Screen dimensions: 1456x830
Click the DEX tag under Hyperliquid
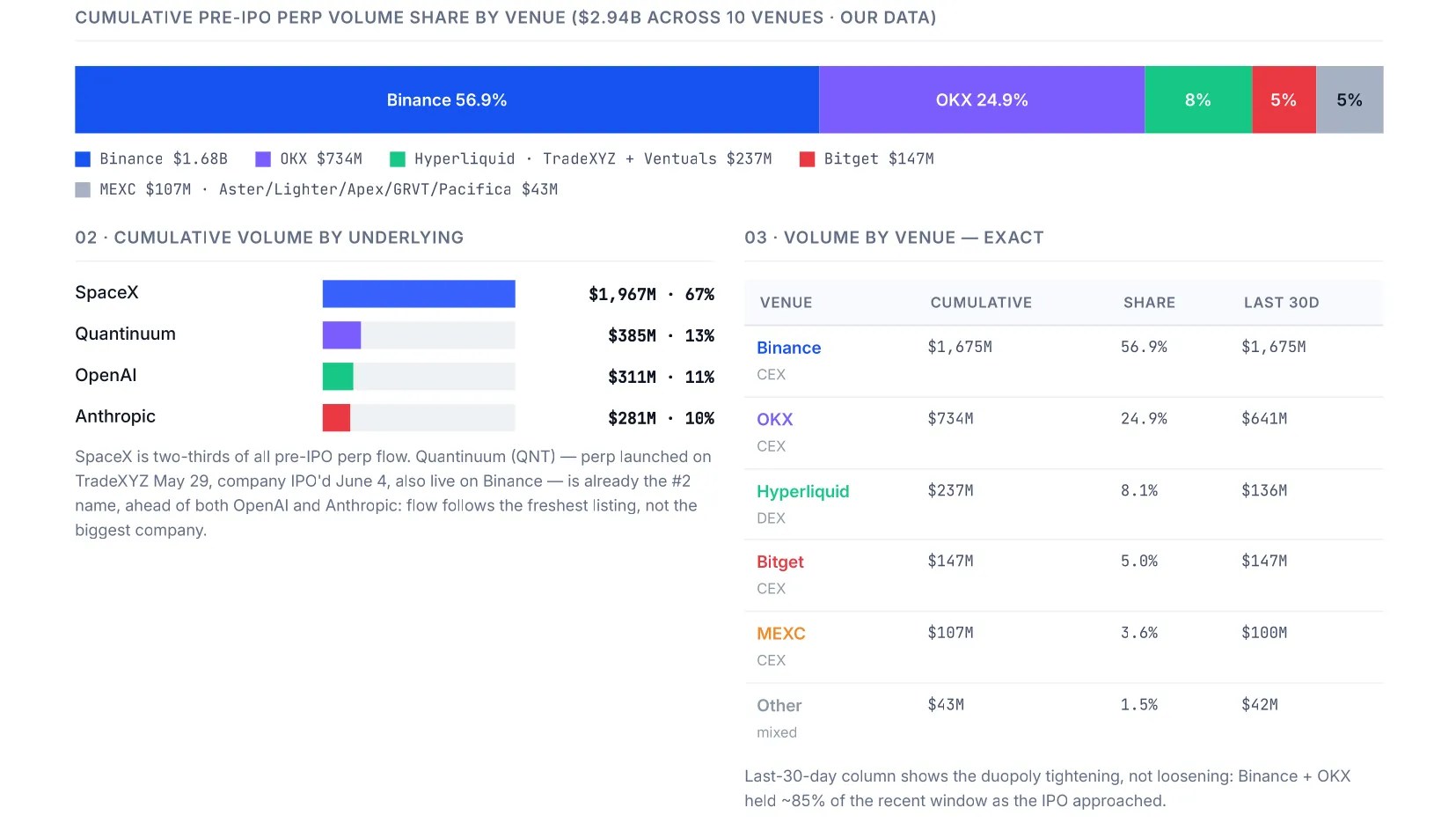(x=771, y=518)
